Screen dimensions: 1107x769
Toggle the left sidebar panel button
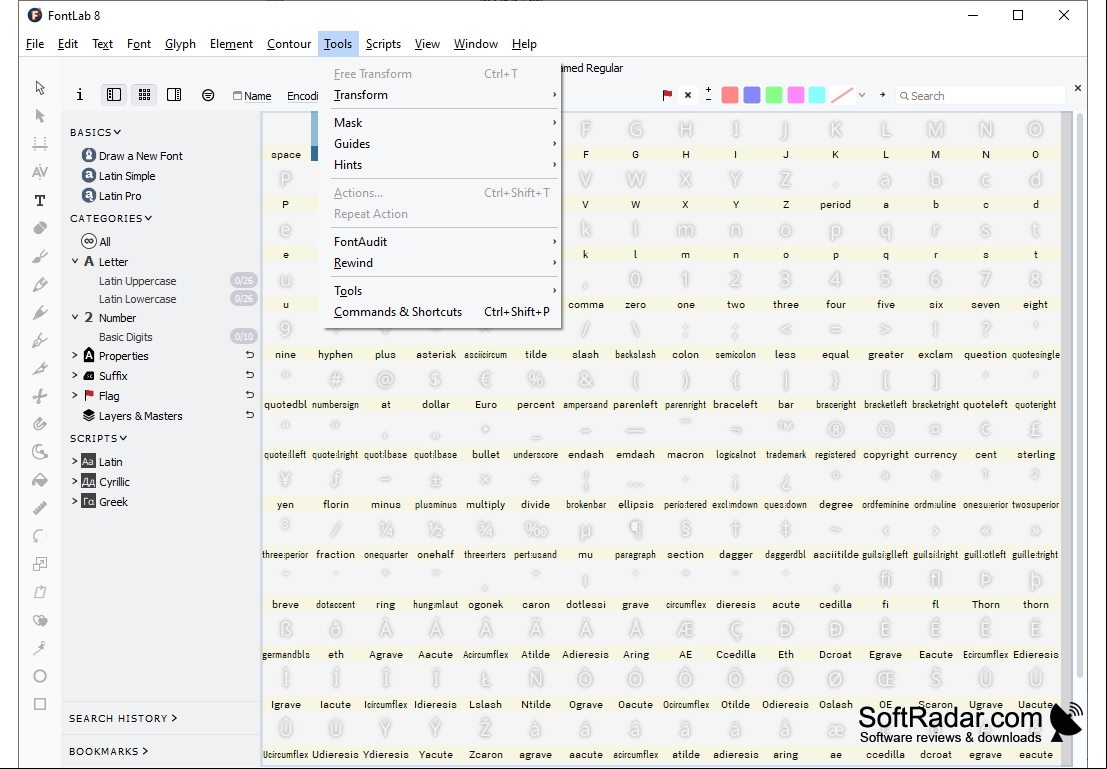coord(114,95)
